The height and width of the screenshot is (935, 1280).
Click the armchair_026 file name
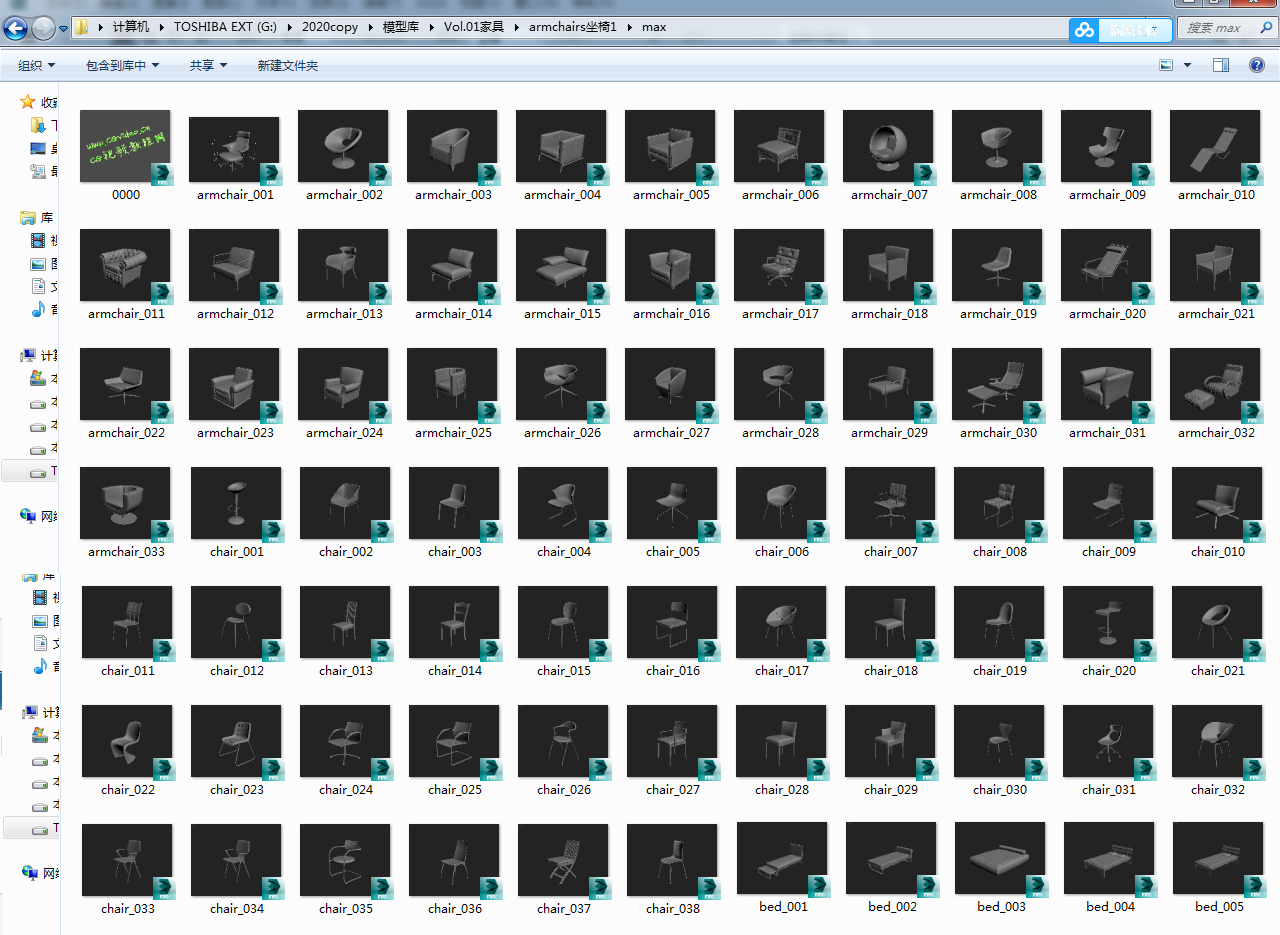pyautogui.click(x=563, y=433)
